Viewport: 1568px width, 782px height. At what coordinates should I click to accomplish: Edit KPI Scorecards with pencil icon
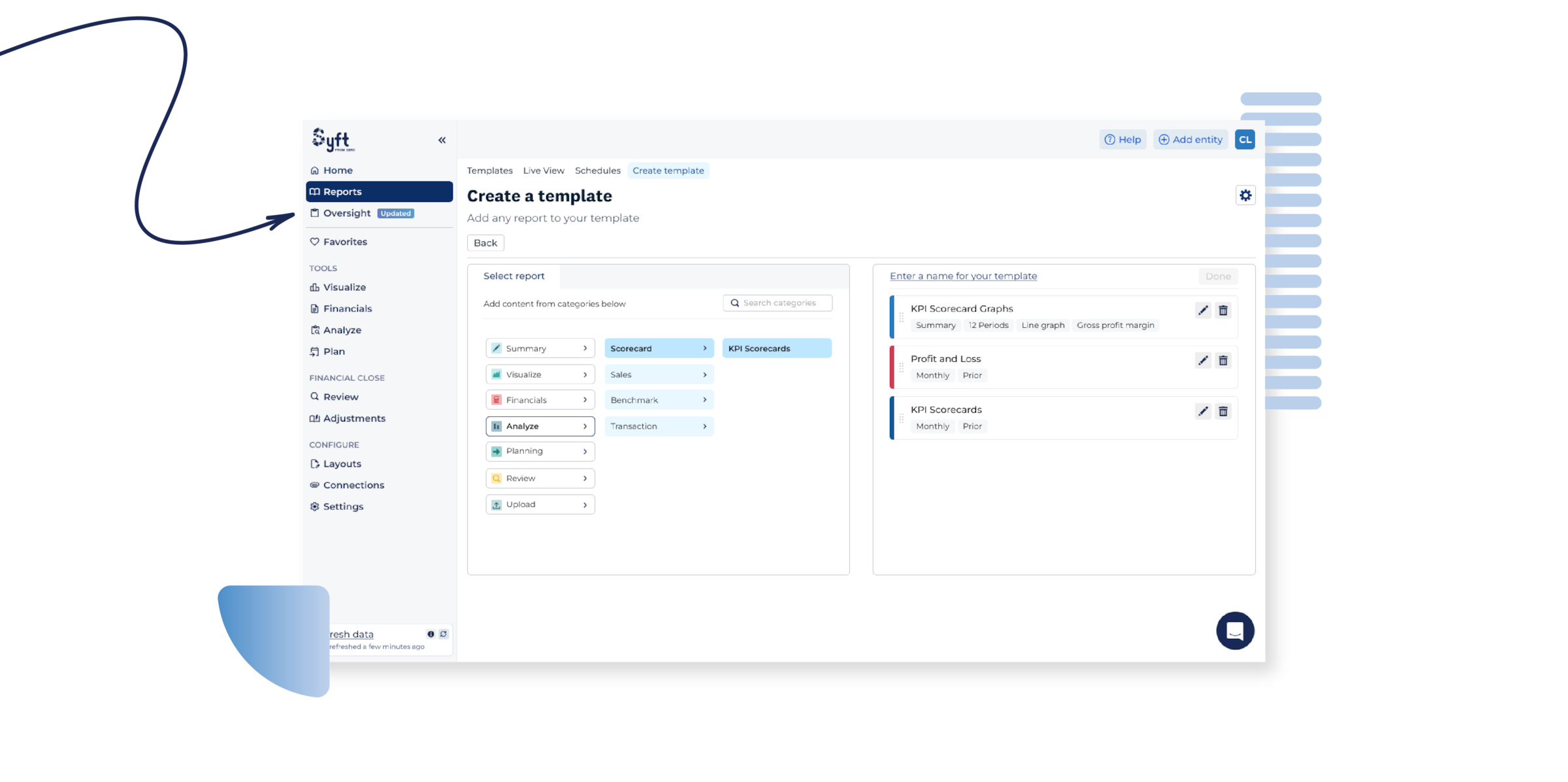click(x=1203, y=412)
